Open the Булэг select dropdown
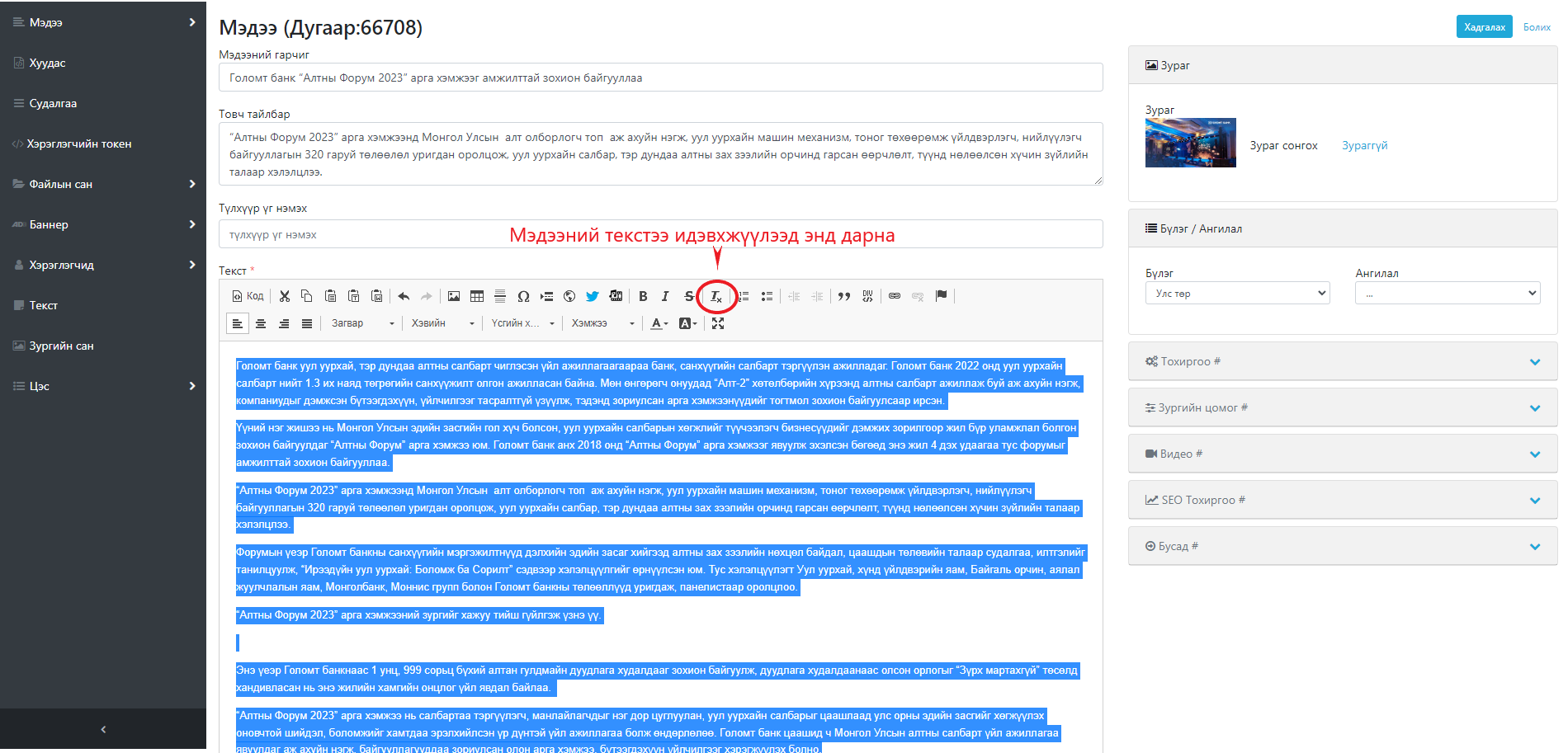 1236,294
